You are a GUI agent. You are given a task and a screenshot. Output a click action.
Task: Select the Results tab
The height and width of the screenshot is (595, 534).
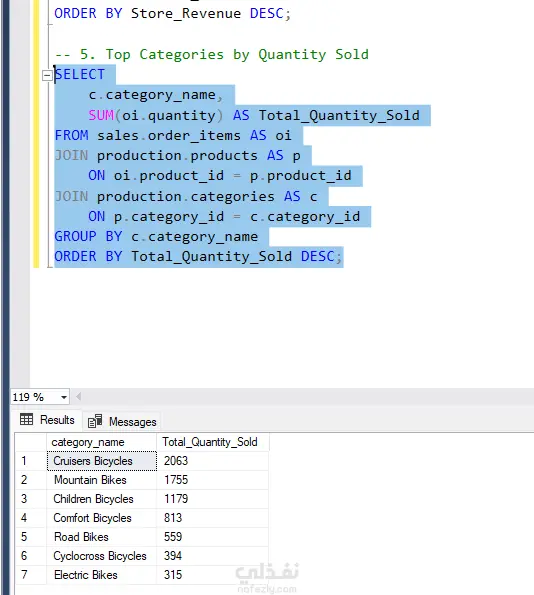pyautogui.click(x=47, y=420)
